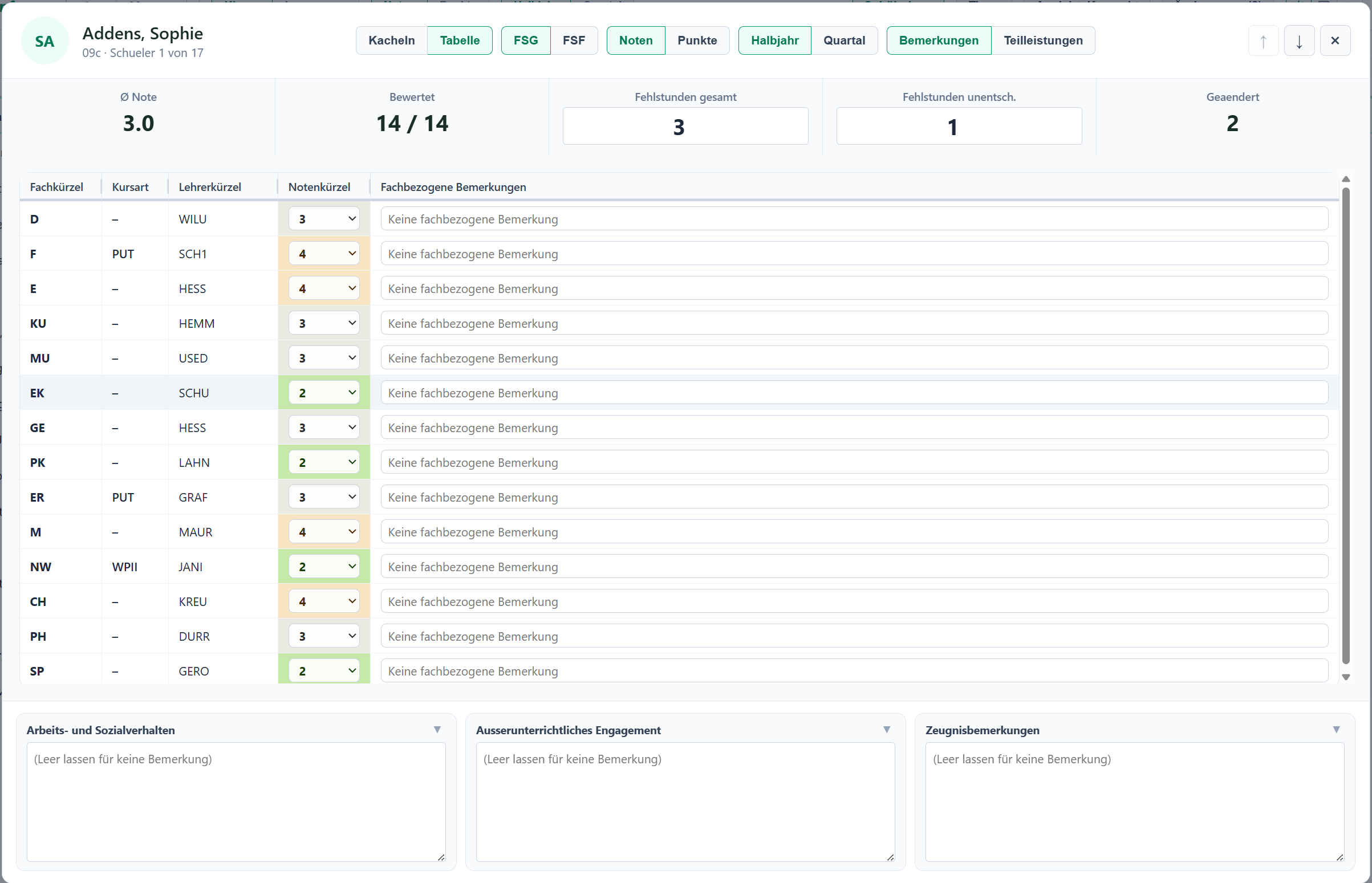Collapse the Ausserunterrichtliches Engagement panel triangle
Screen dimensions: 1372x883
(887, 729)
